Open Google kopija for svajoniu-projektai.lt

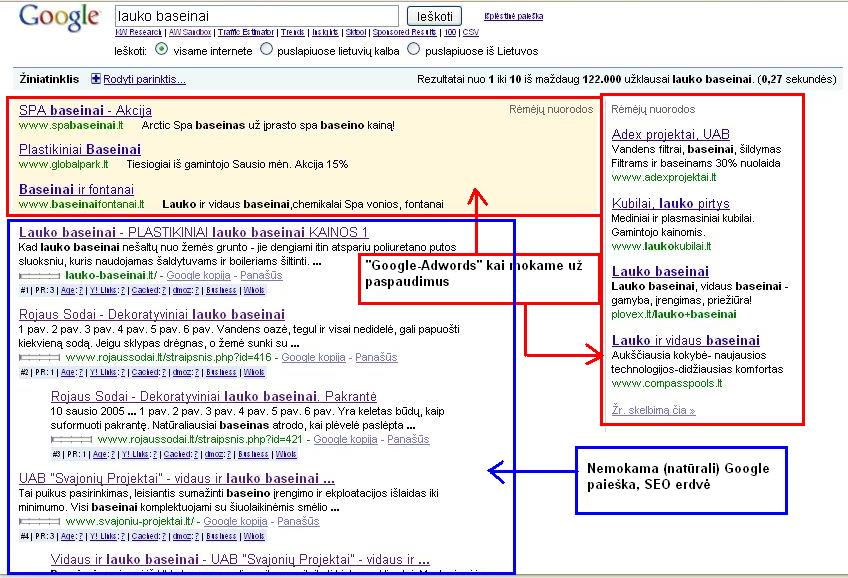pos(236,521)
